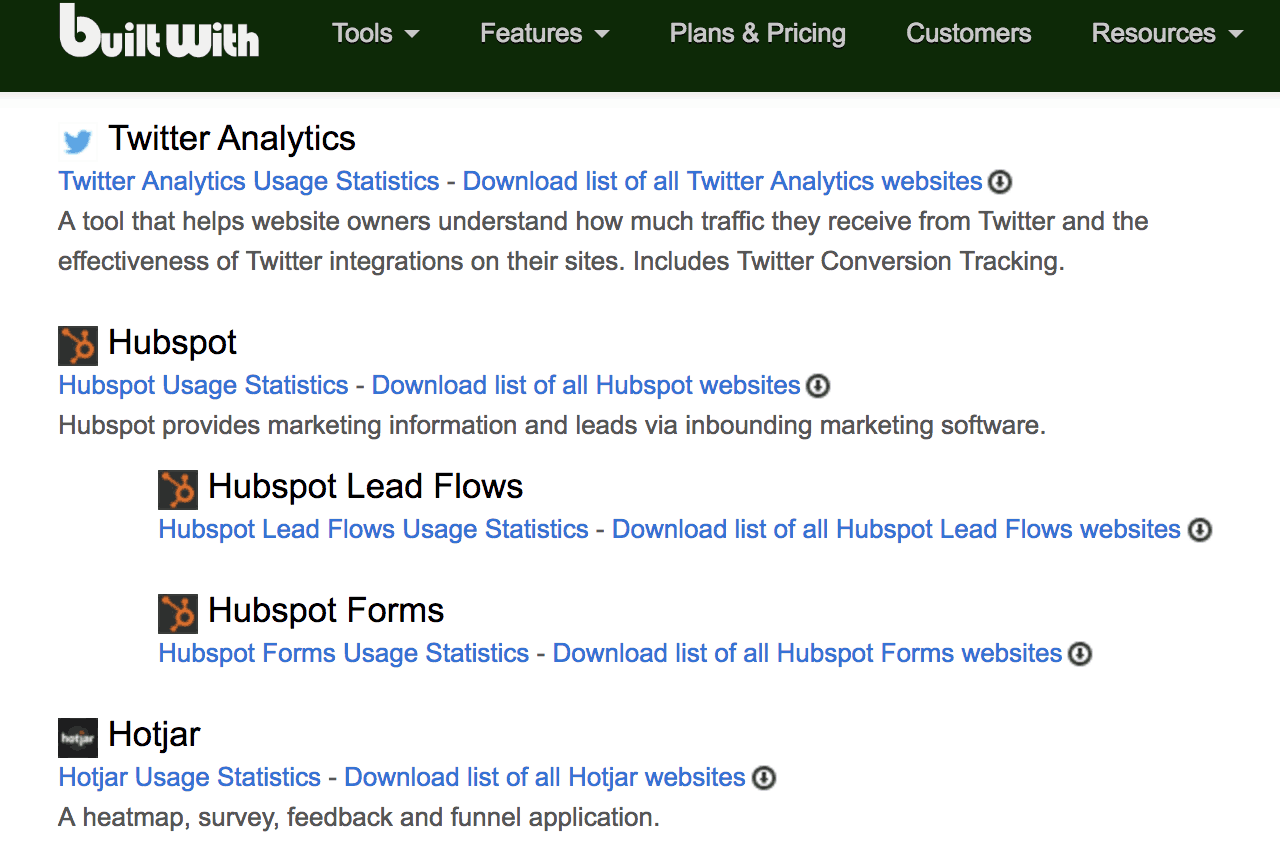Click the Hubspot Forms logo icon
1280x854 pixels.
pos(178,614)
